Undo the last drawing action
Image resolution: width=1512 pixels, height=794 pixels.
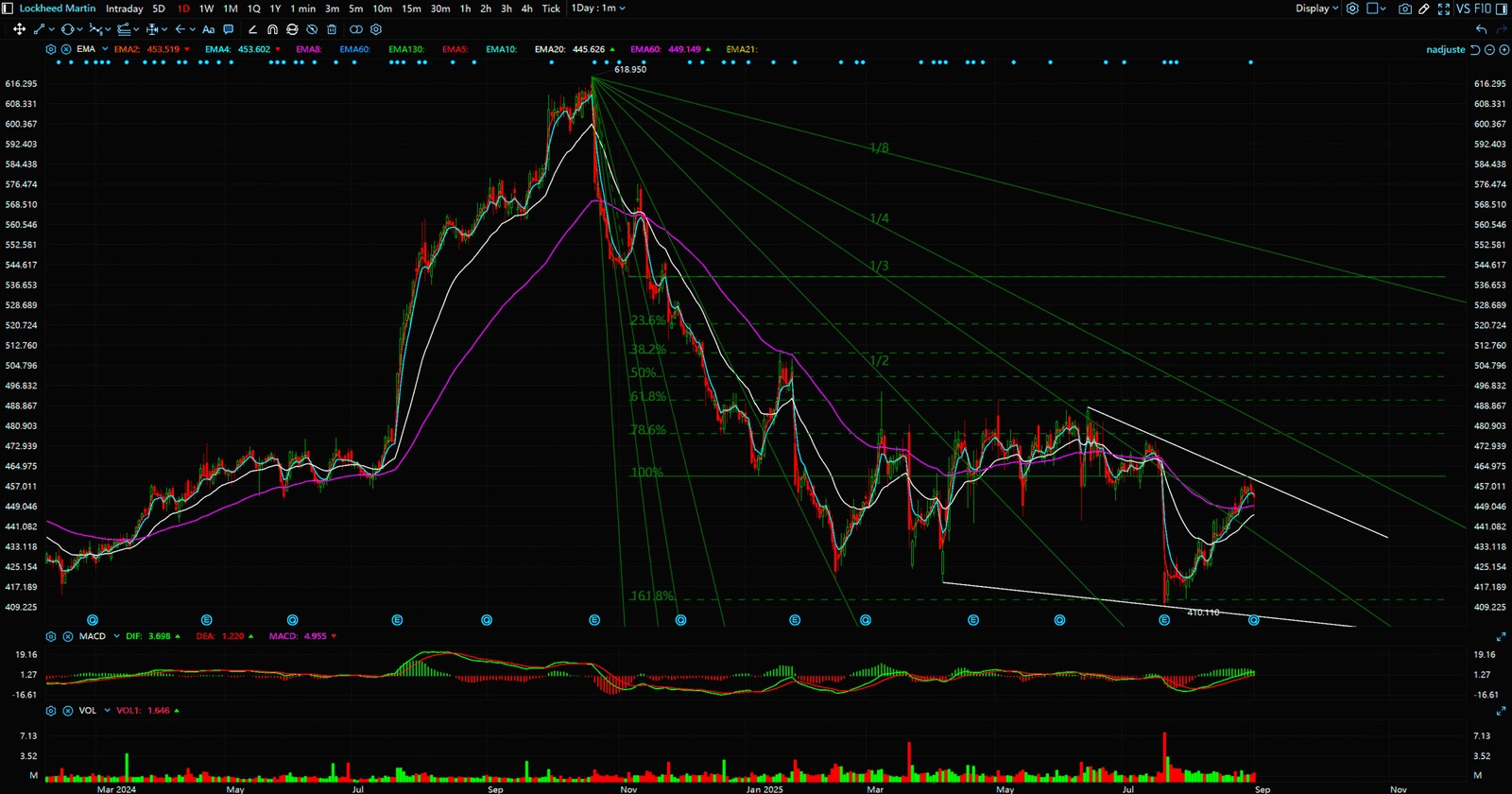[1481, 29]
